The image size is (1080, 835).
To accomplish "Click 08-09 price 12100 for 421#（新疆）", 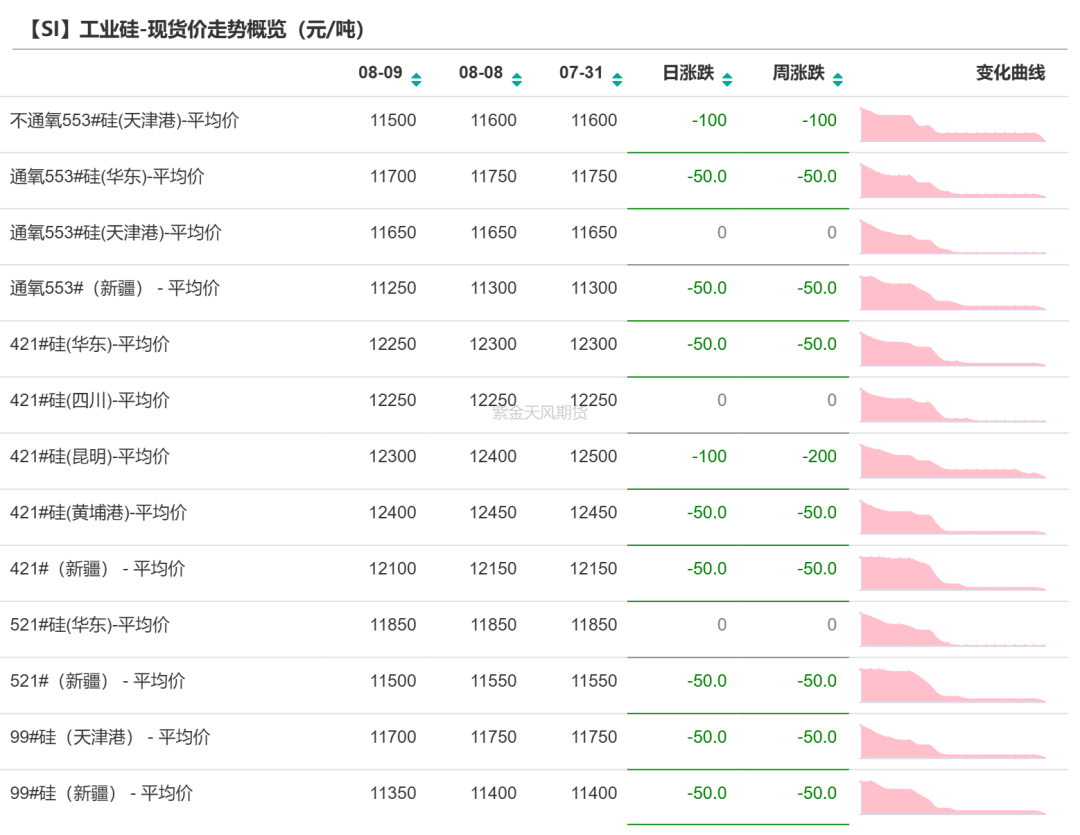I will click(x=393, y=568).
